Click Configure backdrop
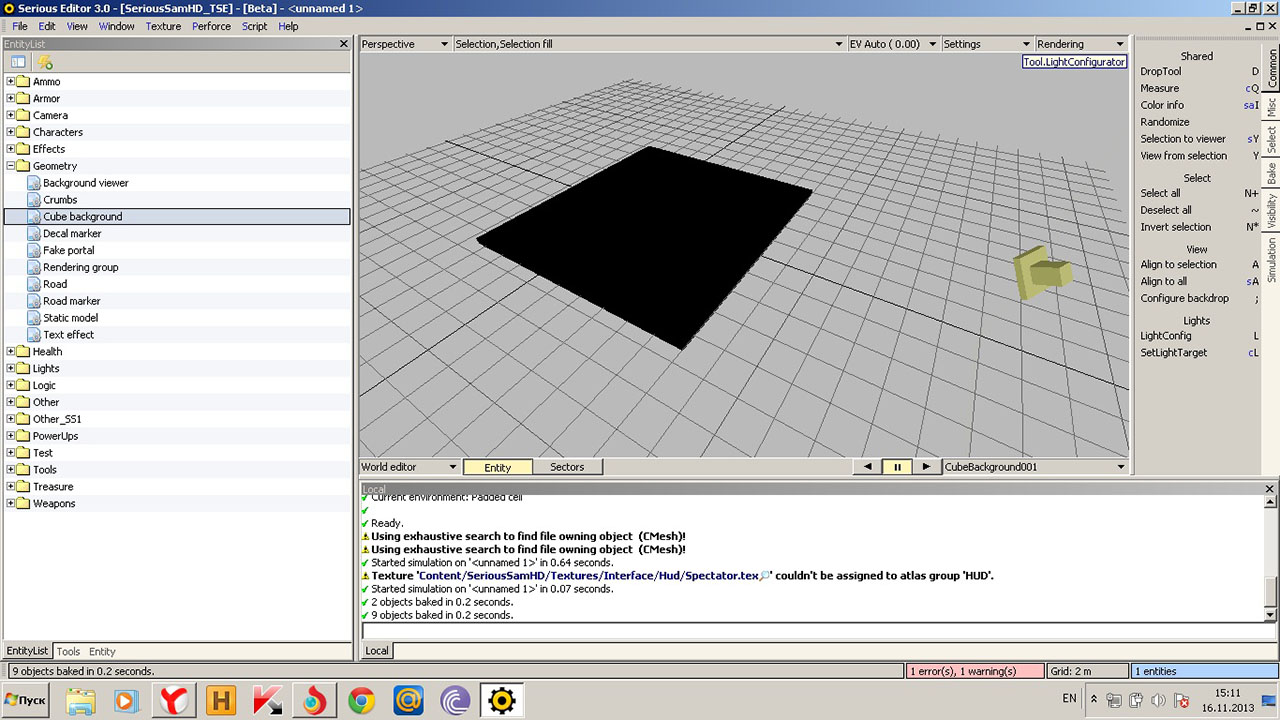 1184,298
